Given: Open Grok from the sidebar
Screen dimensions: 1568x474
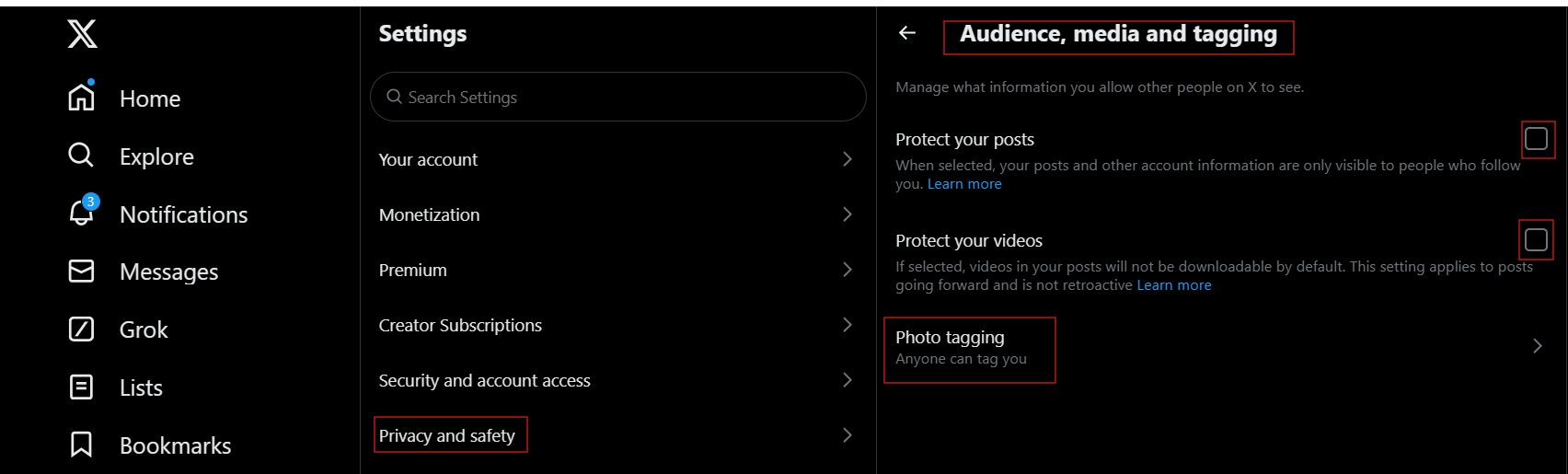Looking at the screenshot, I should (x=144, y=329).
